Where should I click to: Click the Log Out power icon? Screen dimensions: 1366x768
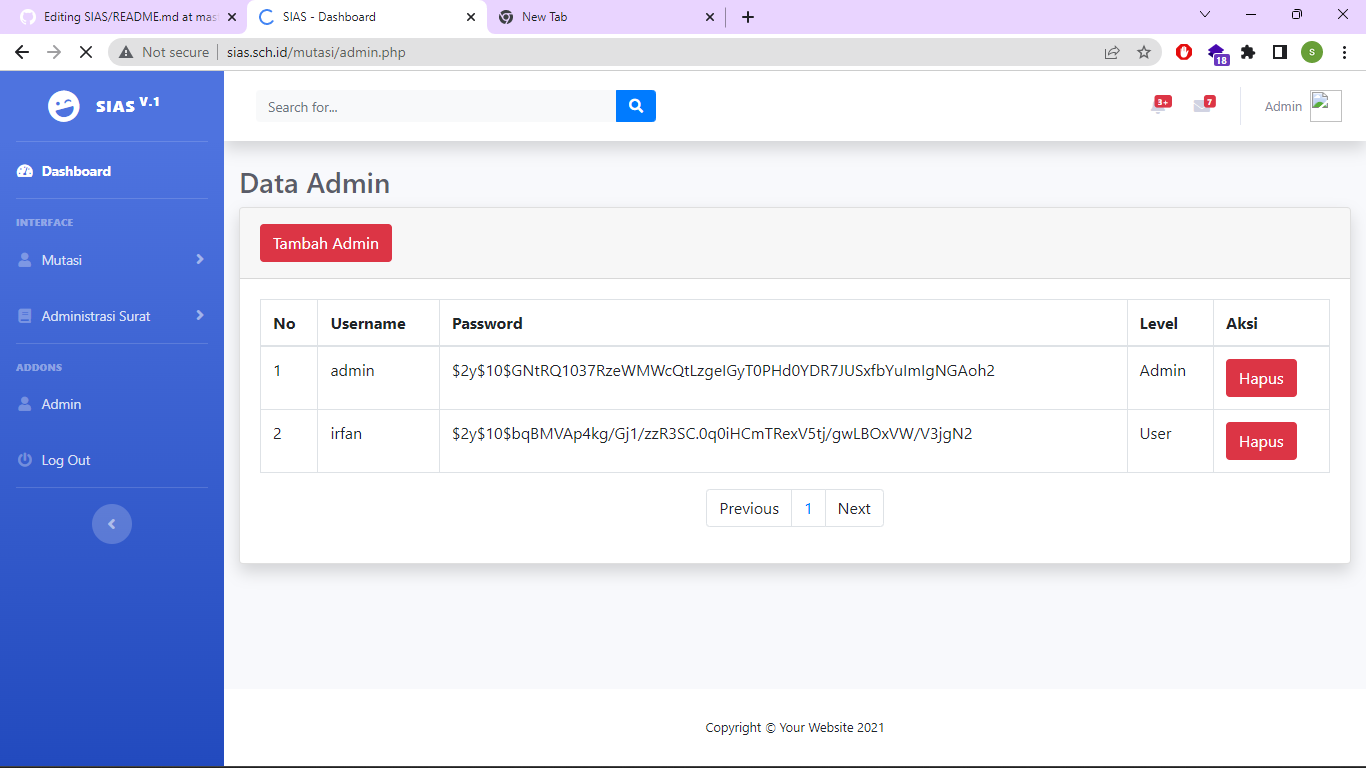22,459
